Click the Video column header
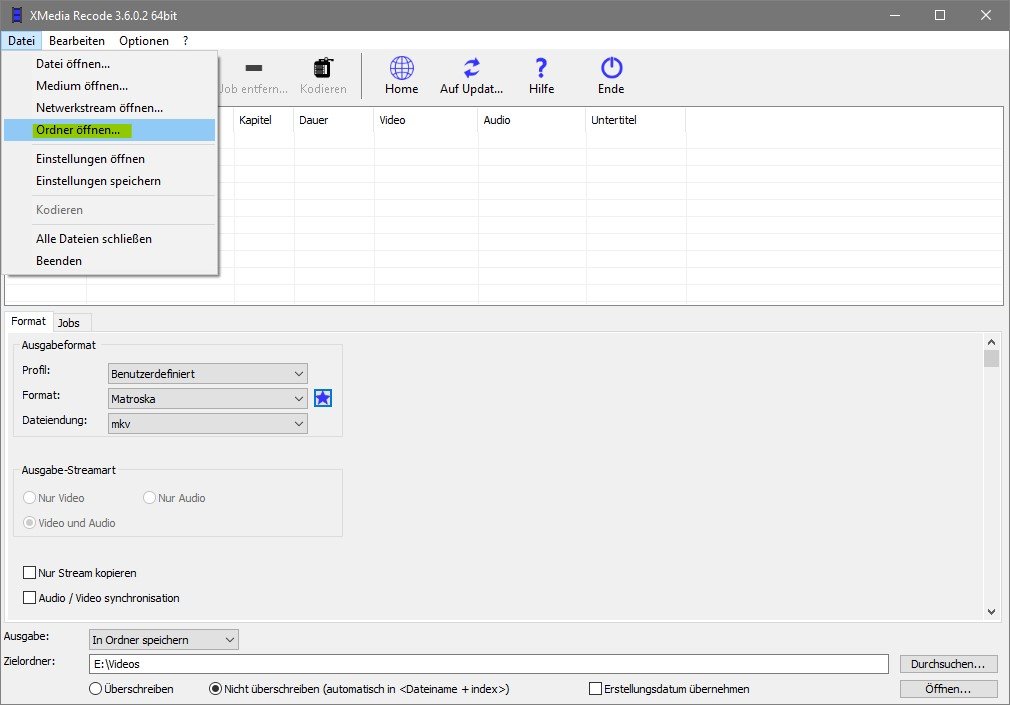 pyautogui.click(x=426, y=121)
